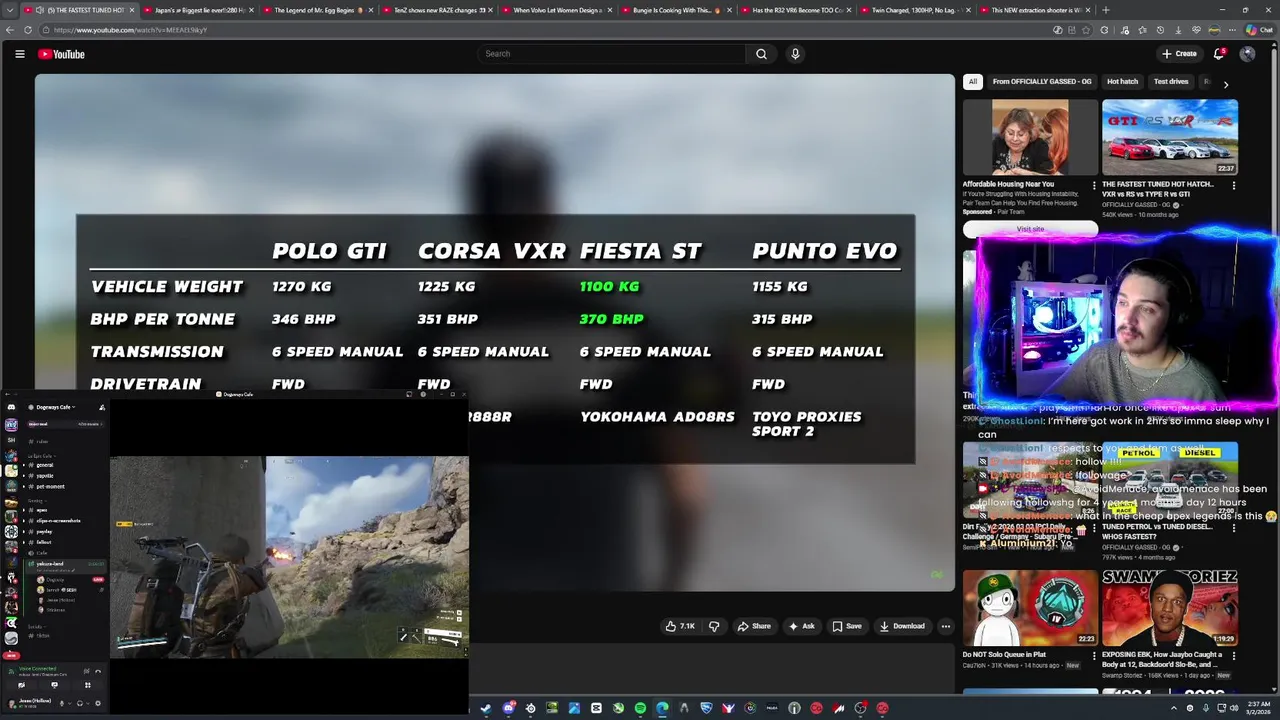Open Discord user settings gear

pyautogui.click(x=98, y=703)
